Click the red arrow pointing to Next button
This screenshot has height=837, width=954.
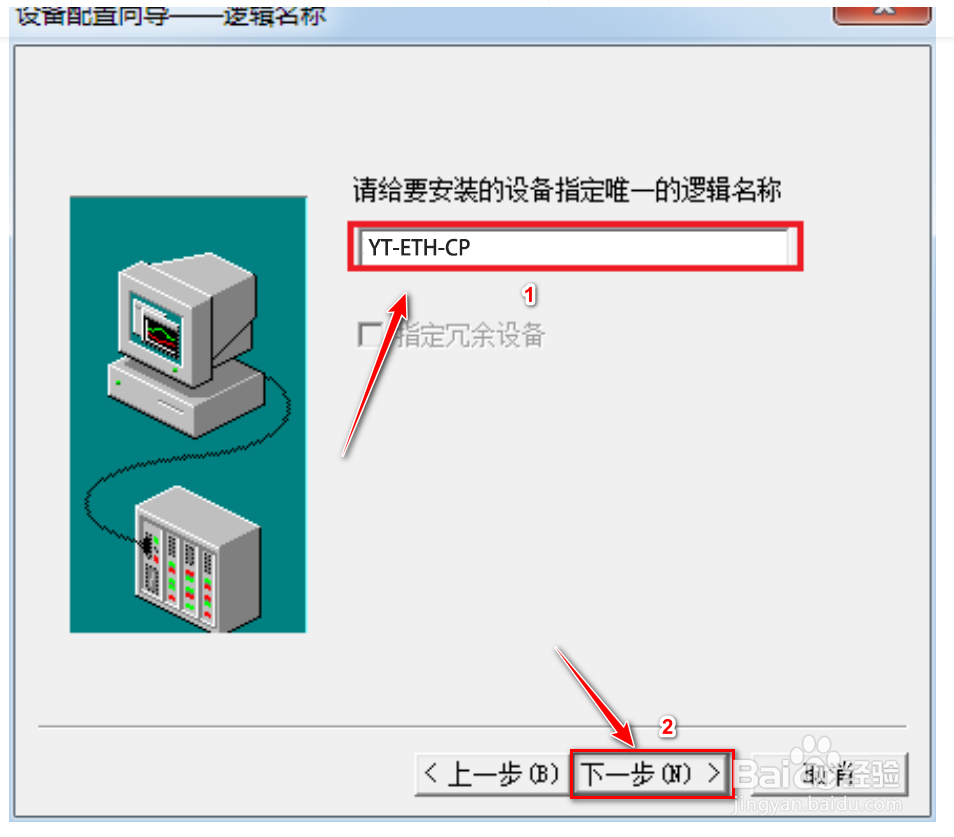(596, 697)
